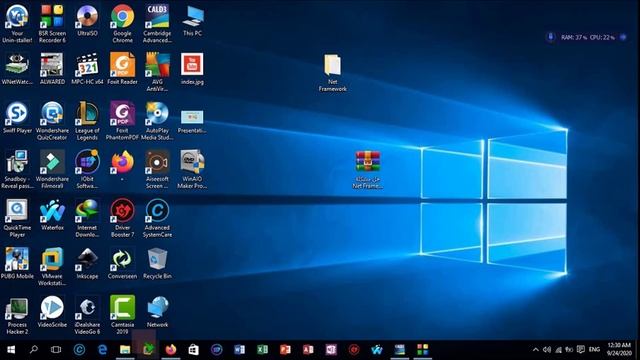
Task: Open File Explorer from the taskbar
Action: pyautogui.click(x=125, y=350)
